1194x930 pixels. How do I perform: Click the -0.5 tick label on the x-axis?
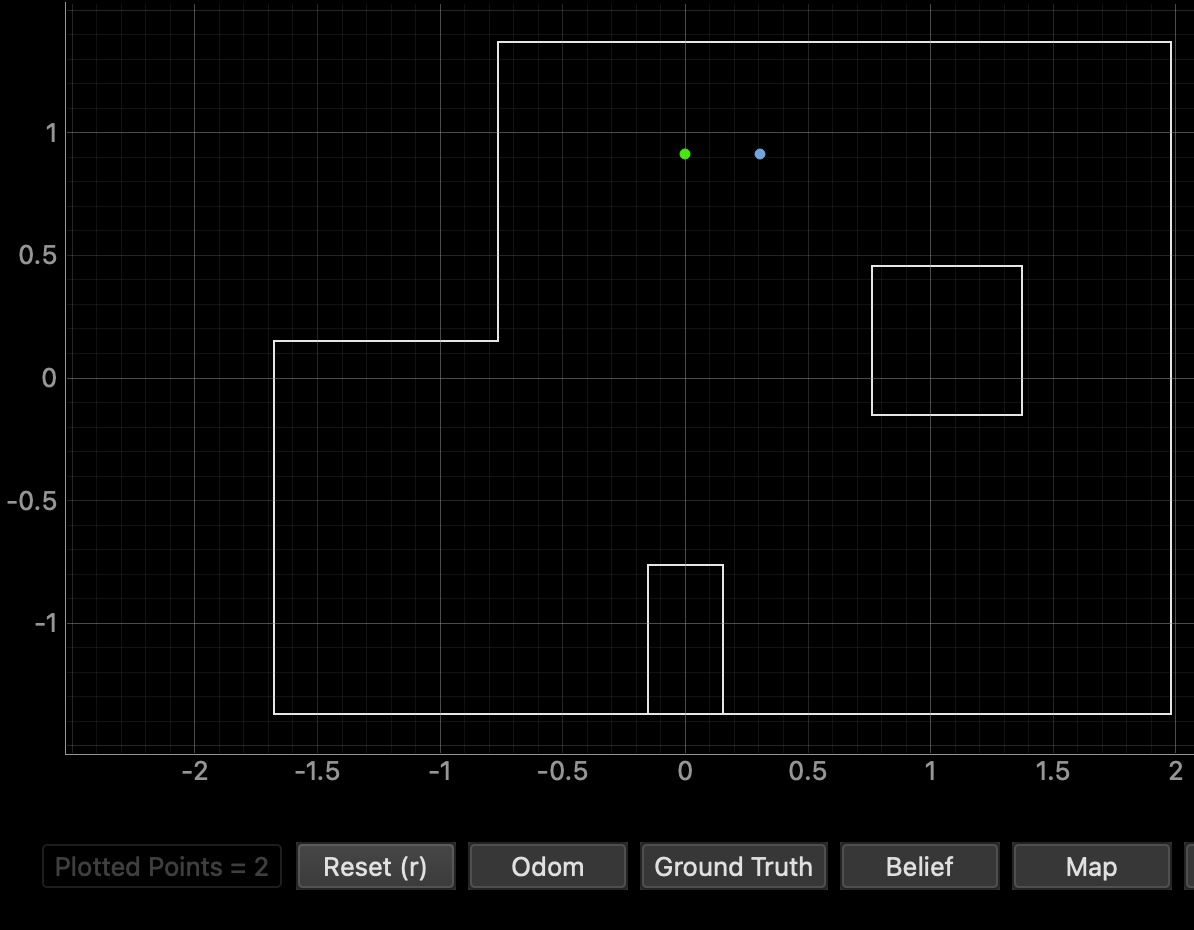pyautogui.click(x=562, y=772)
